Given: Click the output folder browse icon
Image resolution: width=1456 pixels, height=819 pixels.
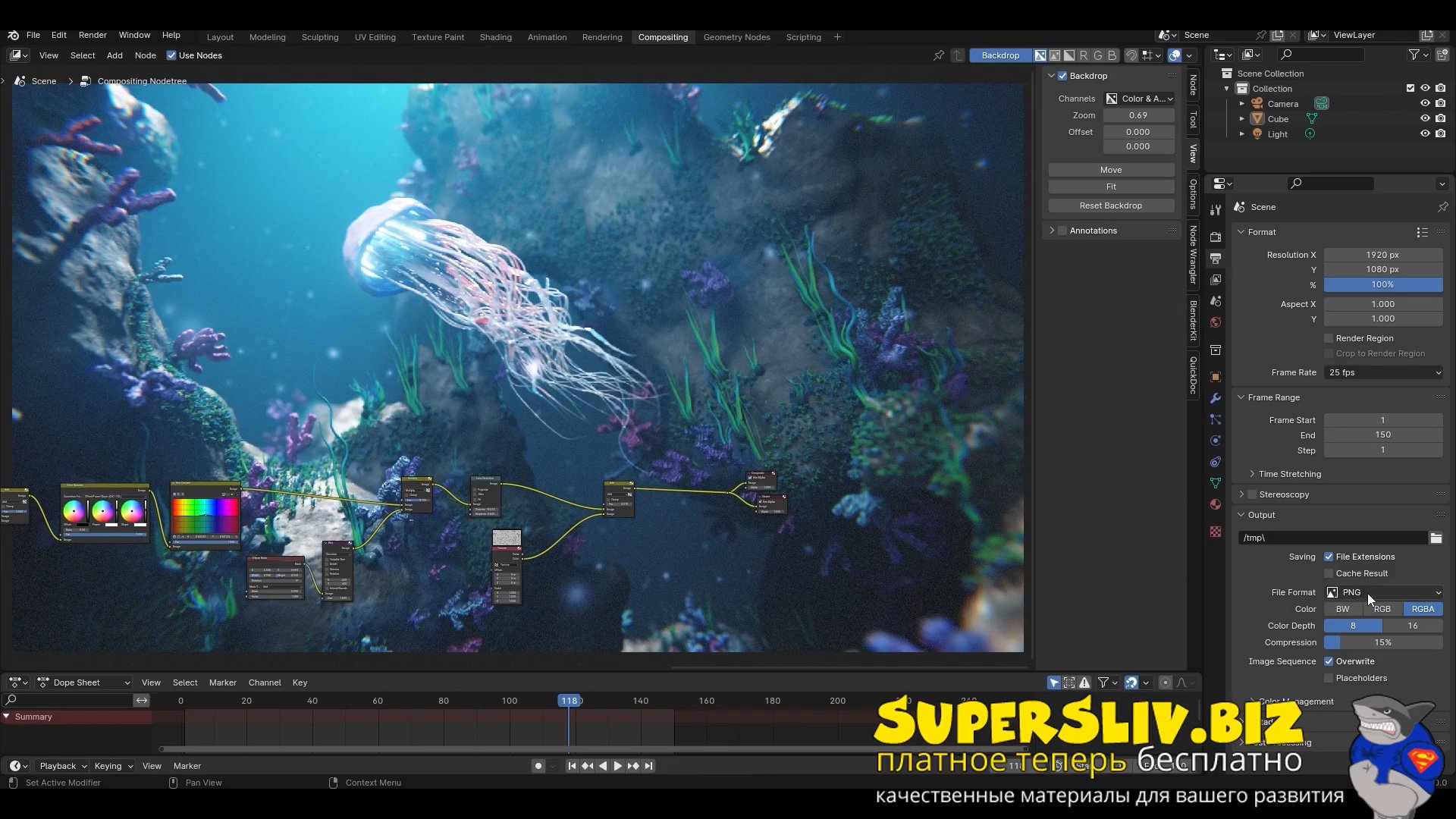Looking at the screenshot, I should [1436, 538].
